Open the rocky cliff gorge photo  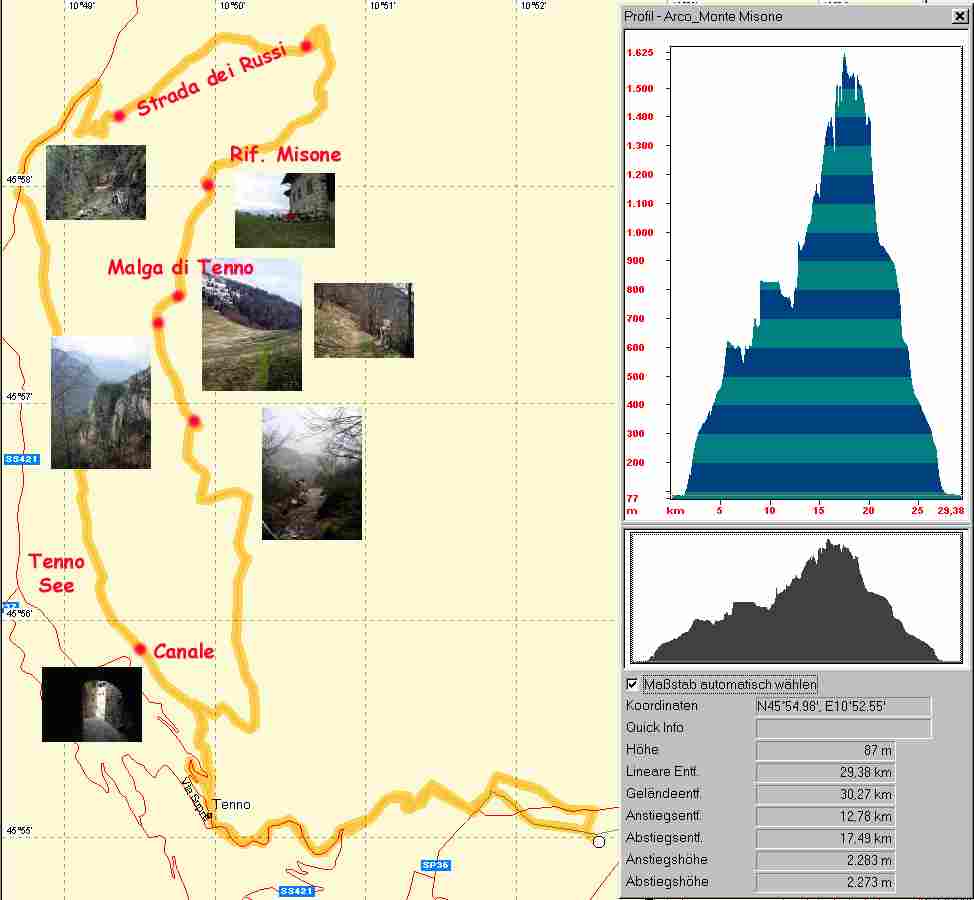(100, 402)
